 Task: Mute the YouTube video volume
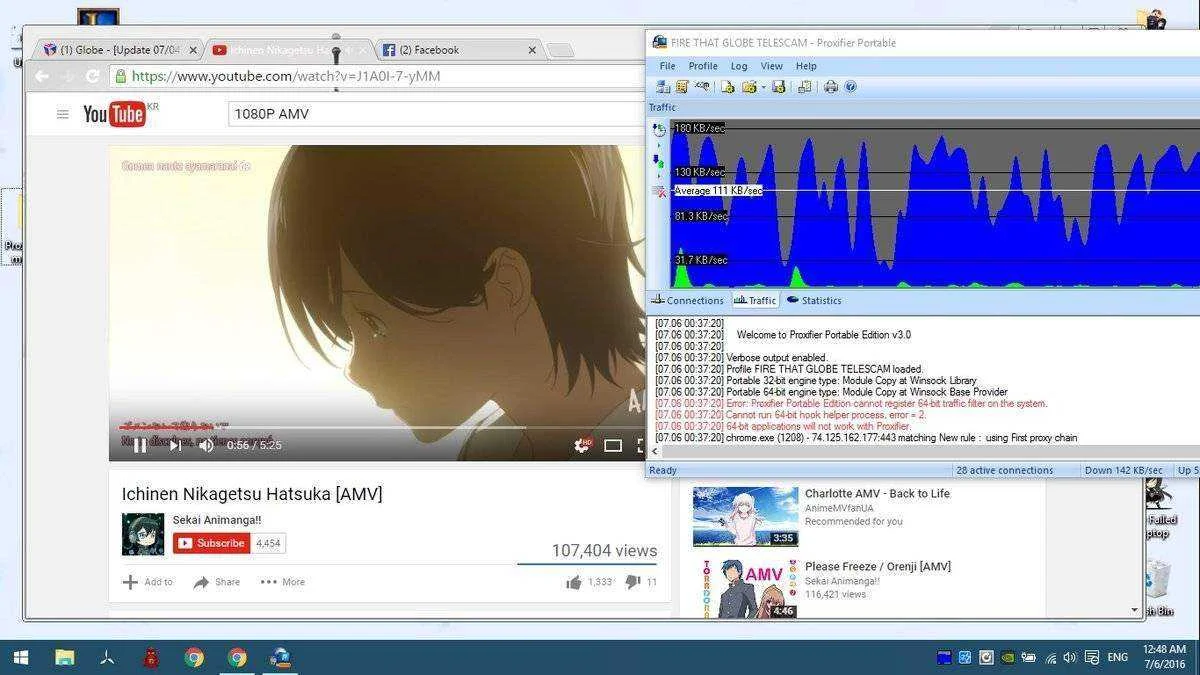click(206, 445)
